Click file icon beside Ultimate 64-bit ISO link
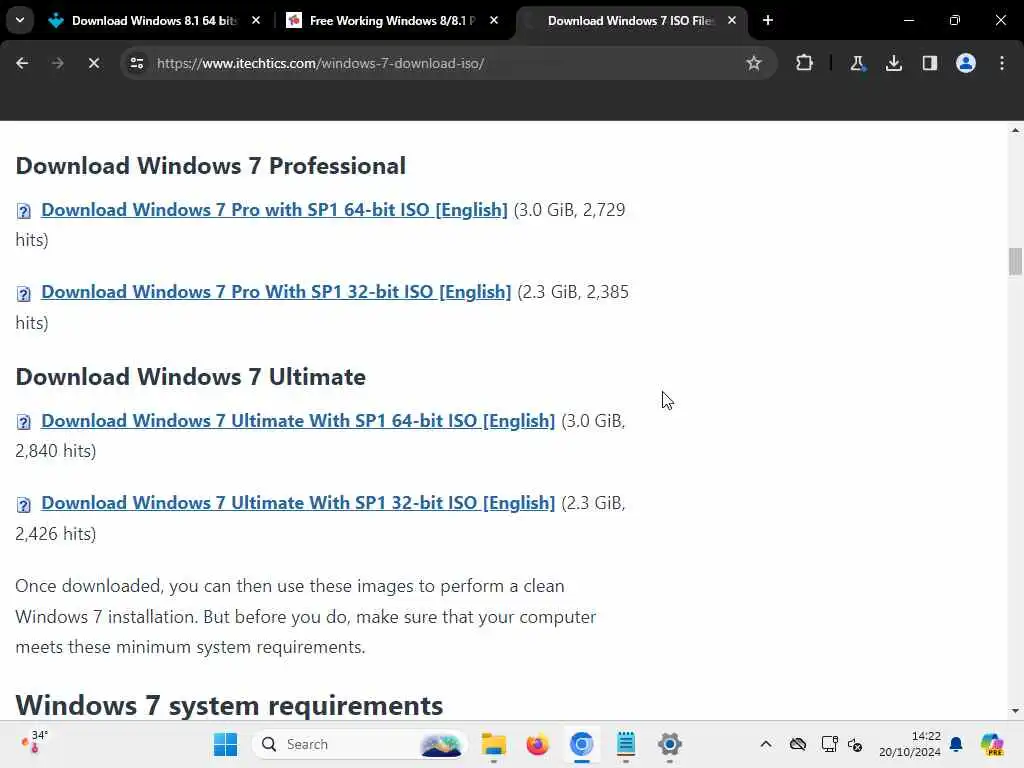This screenshot has width=1024, height=768. (x=24, y=422)
